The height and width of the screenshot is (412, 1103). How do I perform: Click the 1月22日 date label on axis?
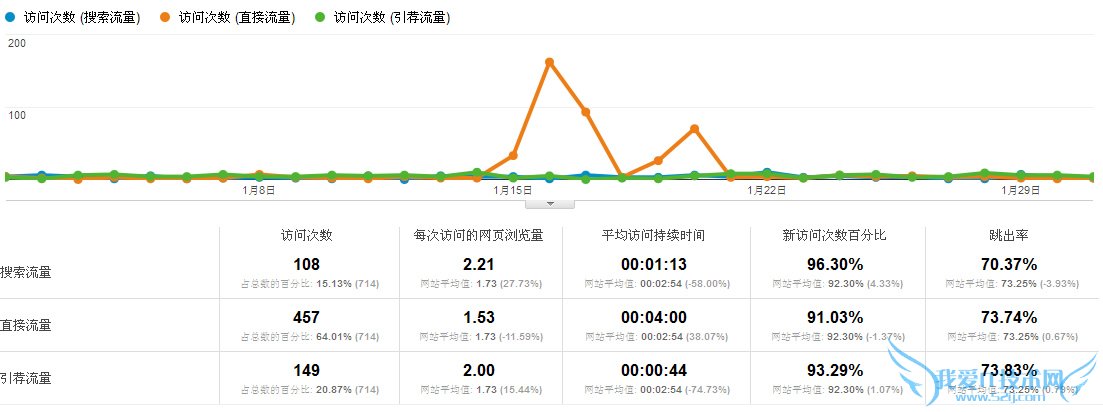point(767,190)
